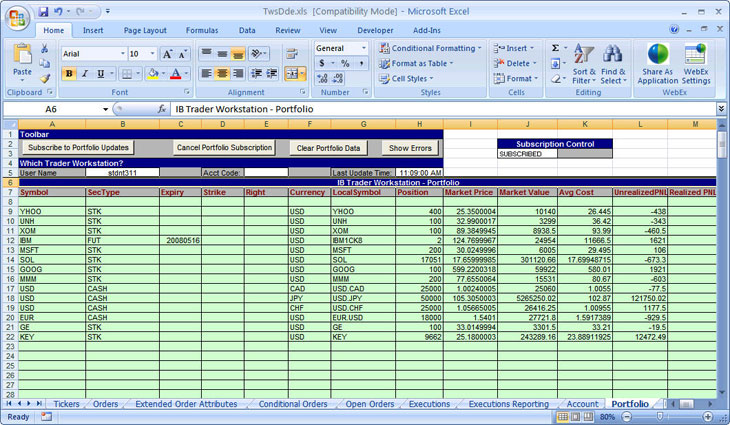
Task: Click the Increase Indent icon
Action: (272, 74)
